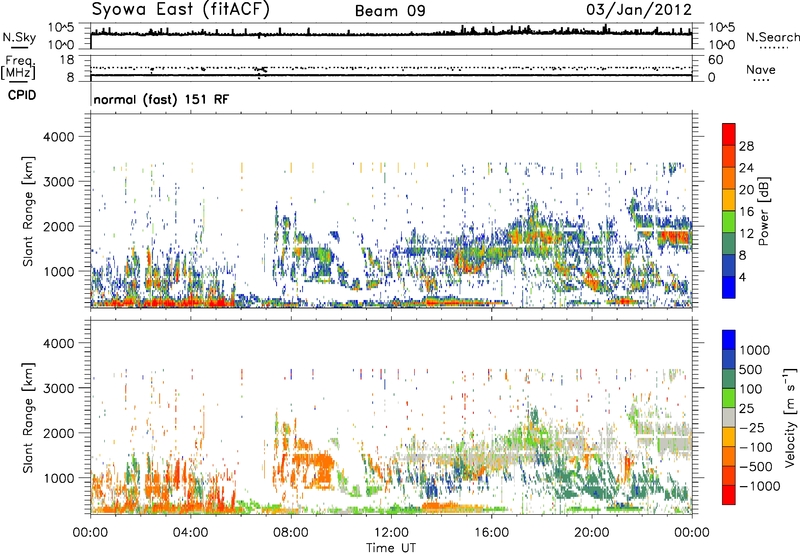Screen dimensions: 800x554
Task: Click 'Slant Range [km]' label of power panel
Action: click(x=28, y=211)
